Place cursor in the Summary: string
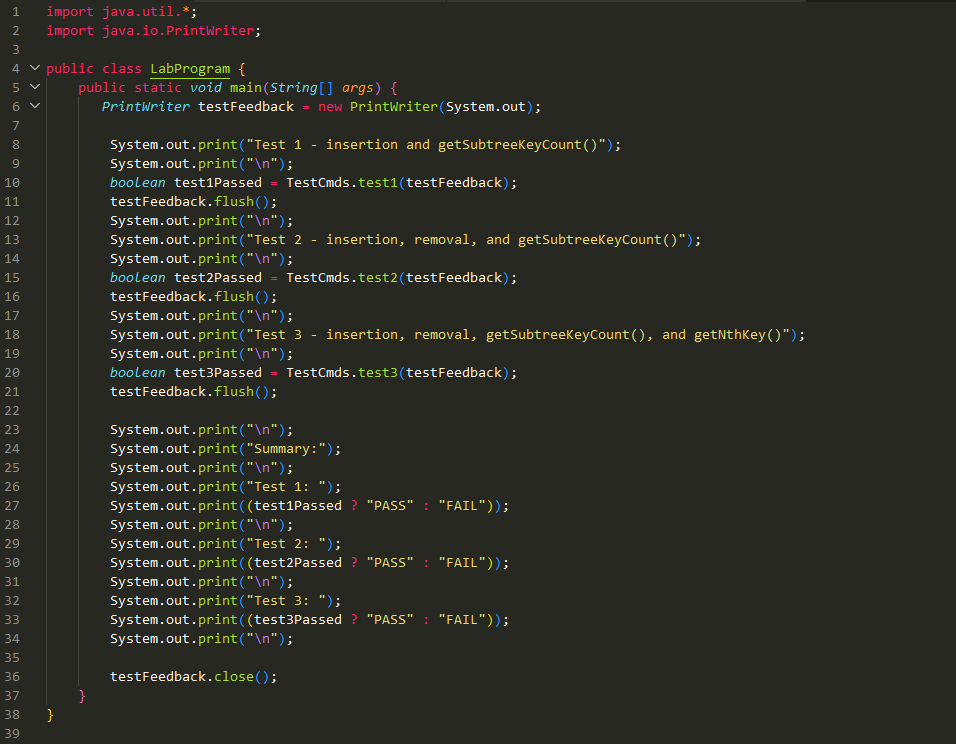956x744 pixels. pyautogui.click(x=299, y=448)
